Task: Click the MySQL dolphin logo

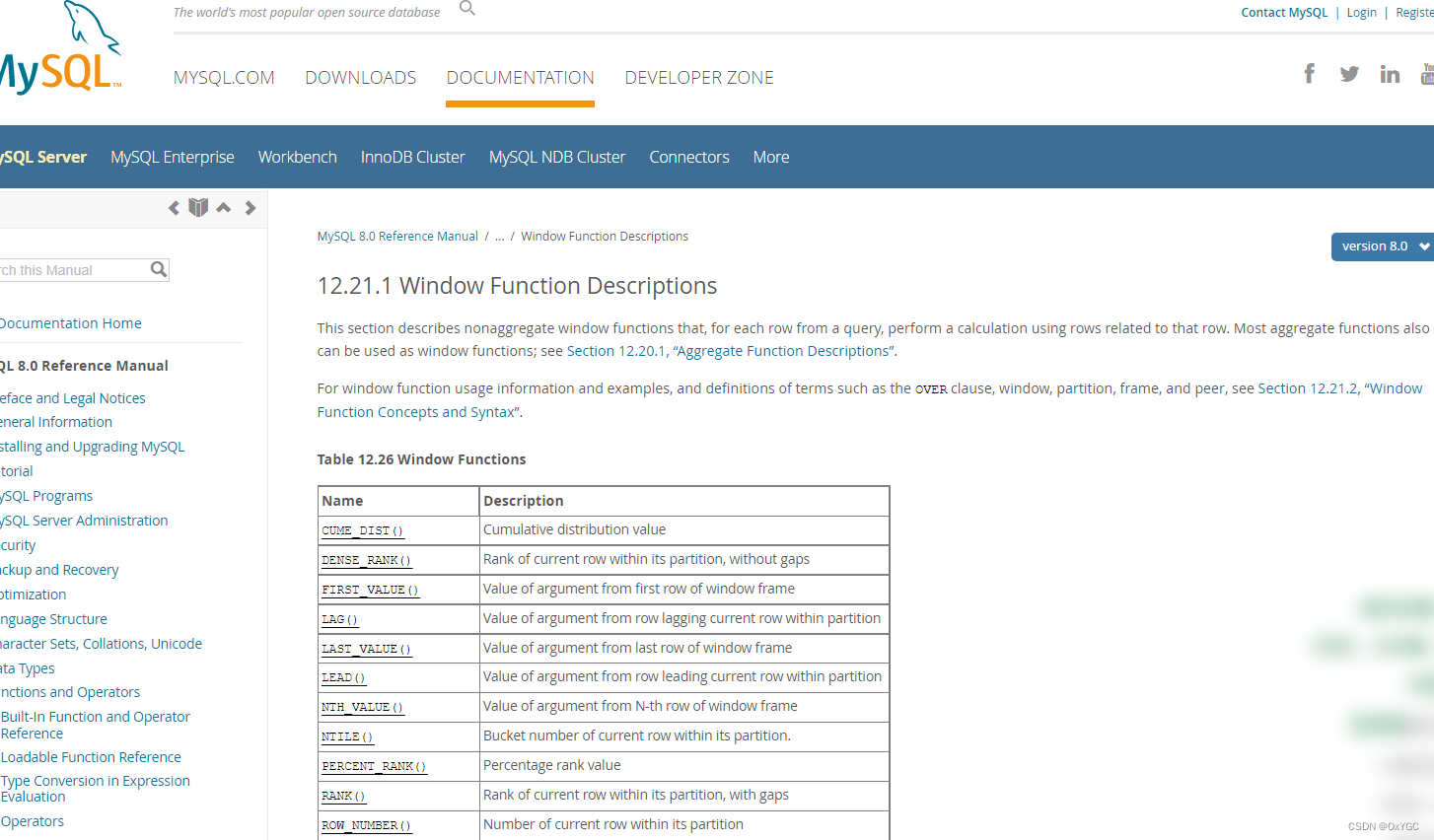Action: click(59, 47)
